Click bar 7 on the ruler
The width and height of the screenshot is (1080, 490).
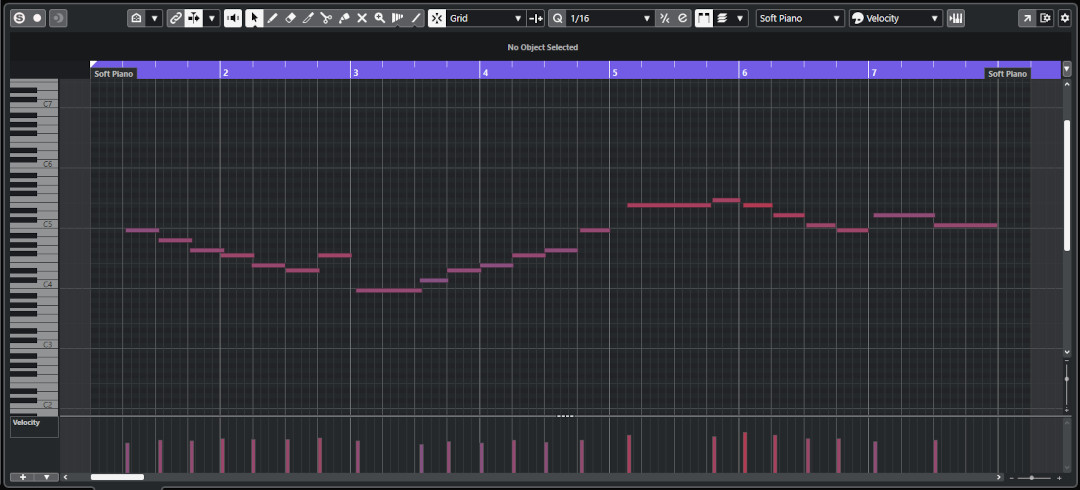point(874,72)
